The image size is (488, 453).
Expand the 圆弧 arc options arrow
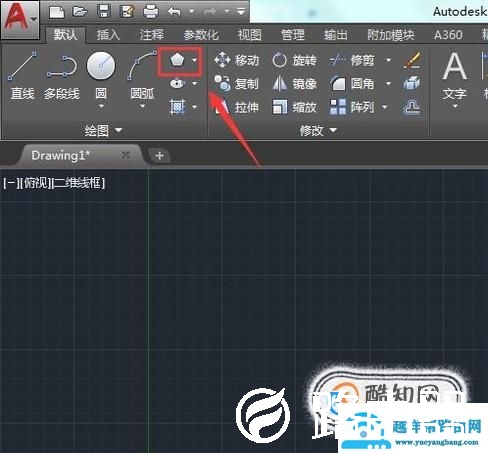142,107
